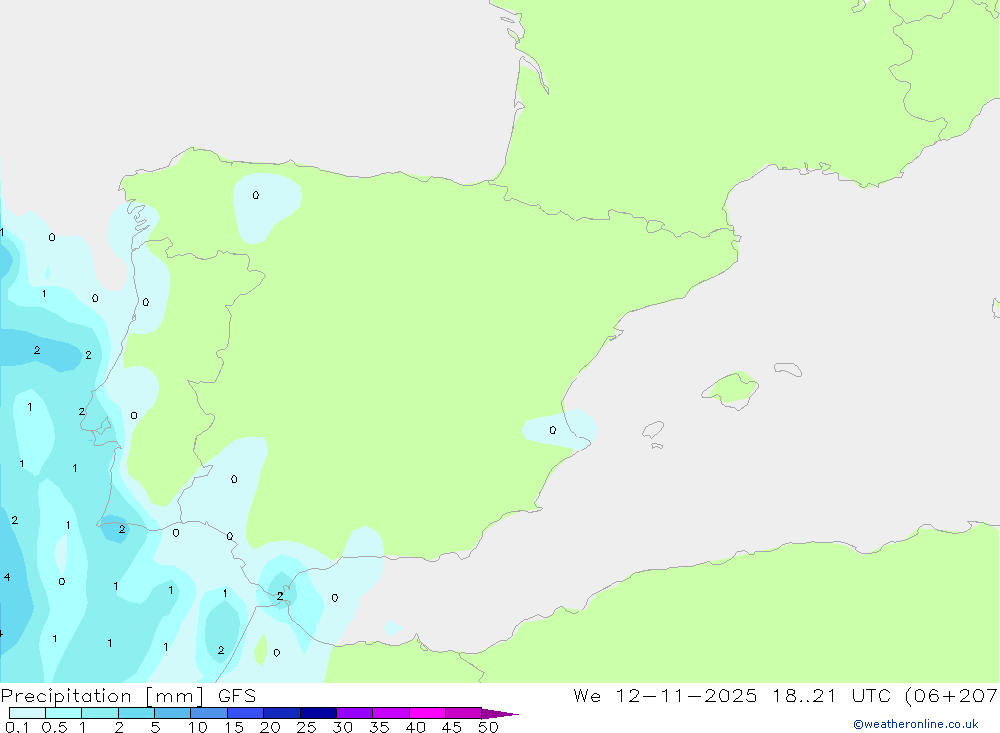Click the 'UTC' label
Image resolution: width=1000 pixels, height=733 pixels.
872,695
